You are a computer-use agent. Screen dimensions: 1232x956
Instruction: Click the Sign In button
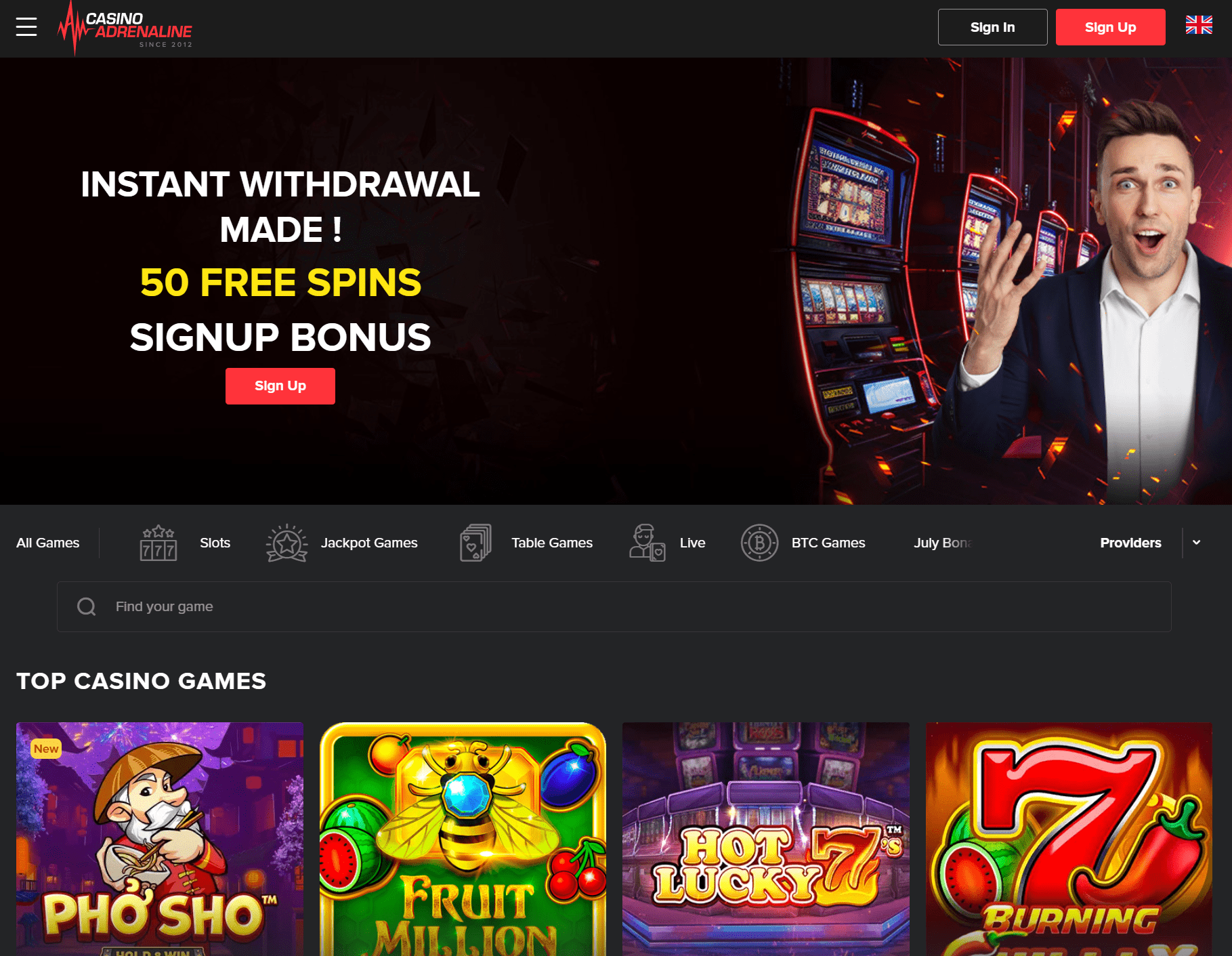coord(992,27)
